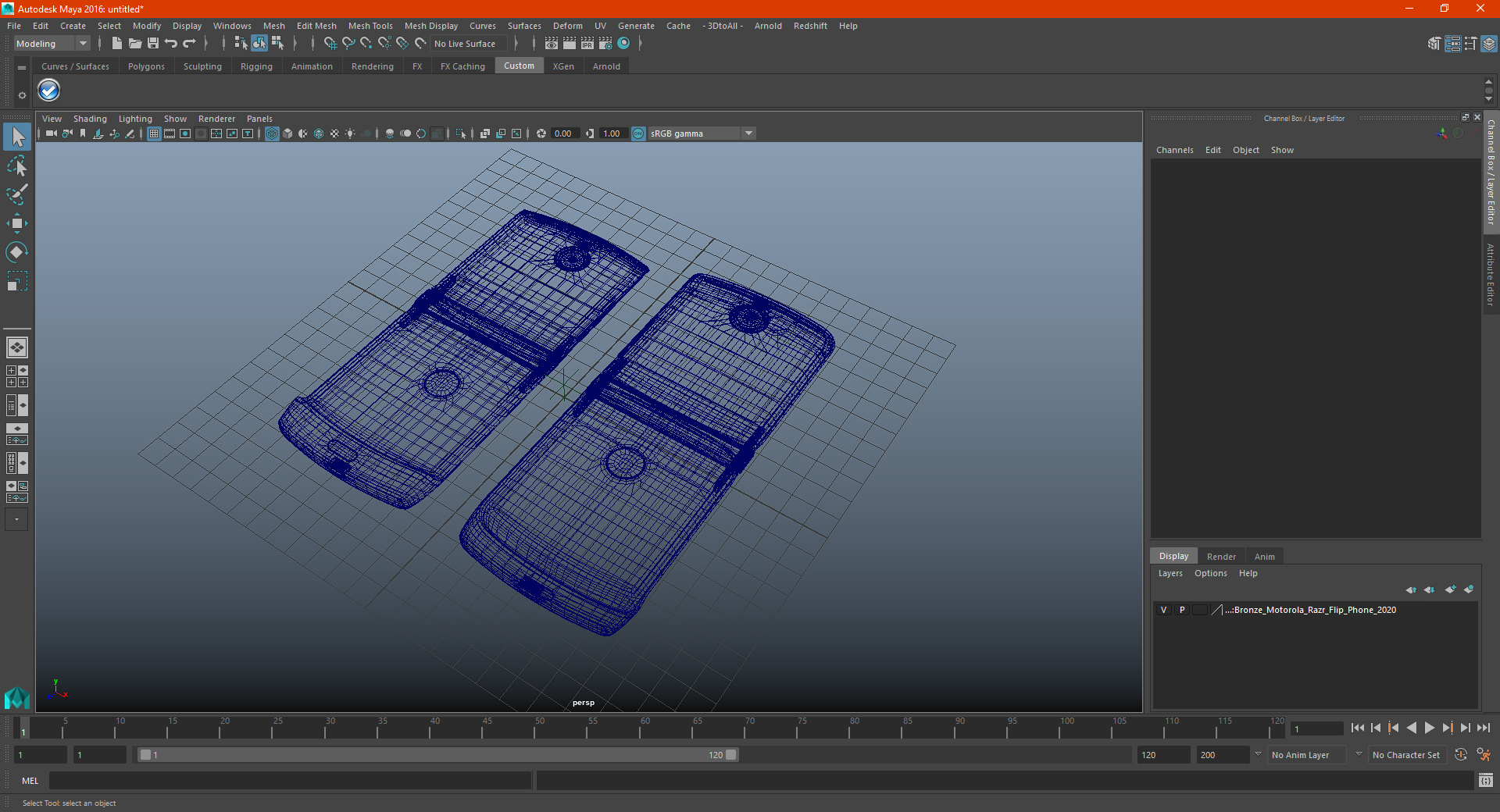The width and height of the screenshot is (1500, 812).
Task: Click the MEL command line input
Action: [290, 780]
